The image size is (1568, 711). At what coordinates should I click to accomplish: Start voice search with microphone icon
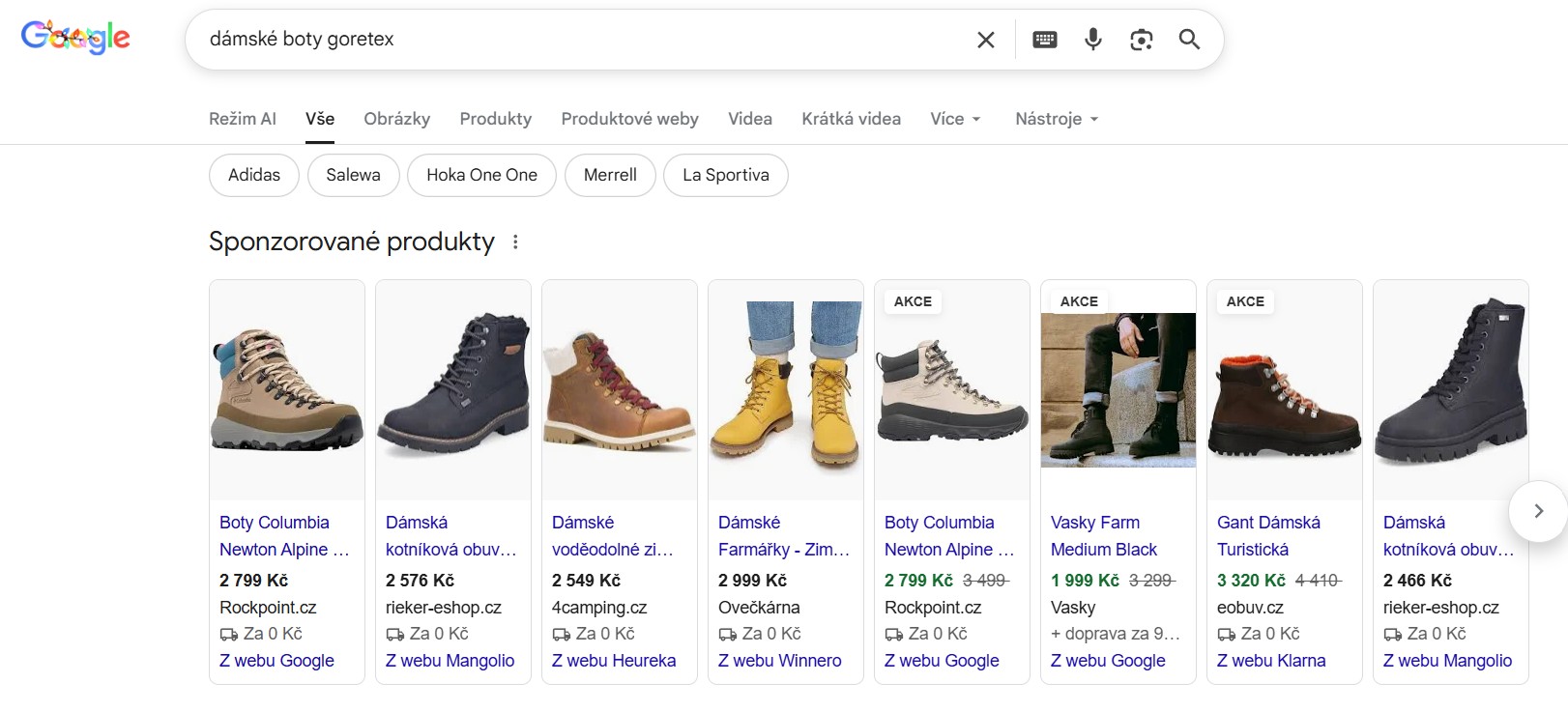coord(1093,40)
